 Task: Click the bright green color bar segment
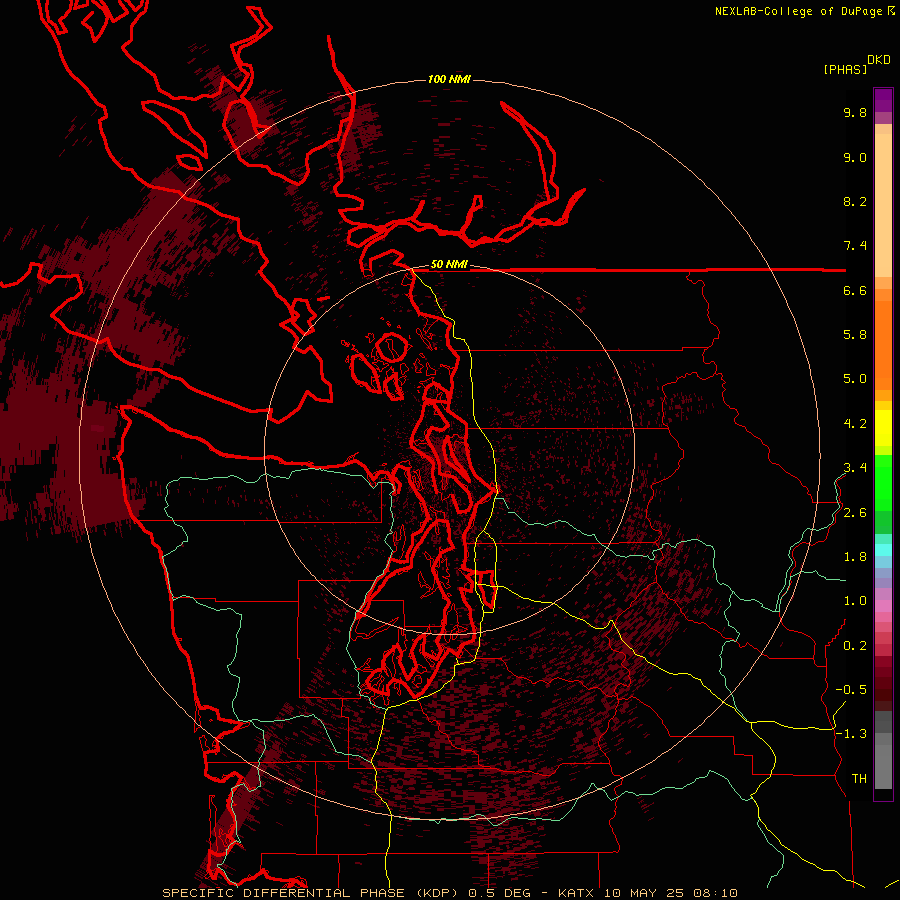coord(883,483)
